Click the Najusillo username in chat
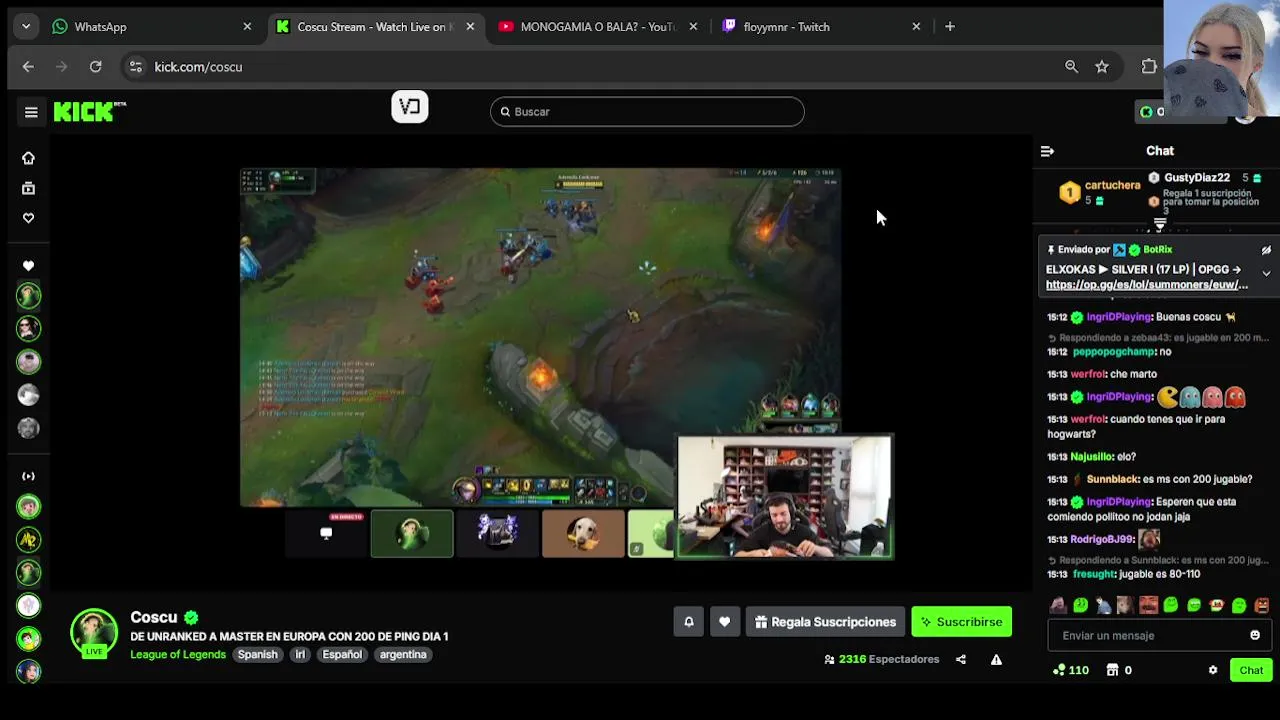This screenshot has height=720, width=1280. tap(1092, 457)
